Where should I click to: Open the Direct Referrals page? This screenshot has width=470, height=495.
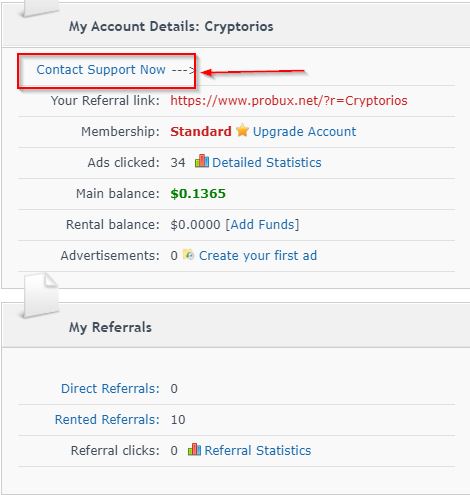point(110,388)
